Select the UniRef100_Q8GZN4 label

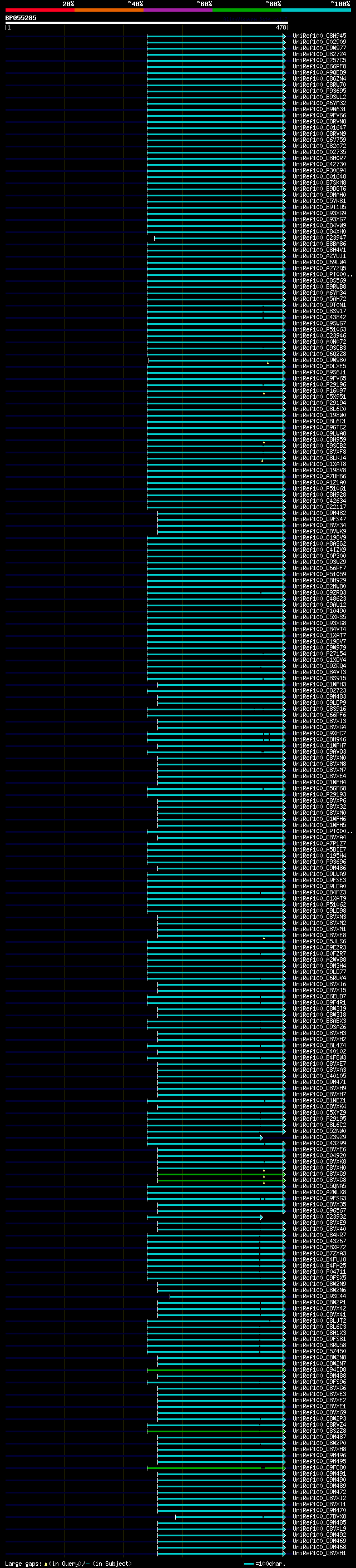tap(319, 78)
